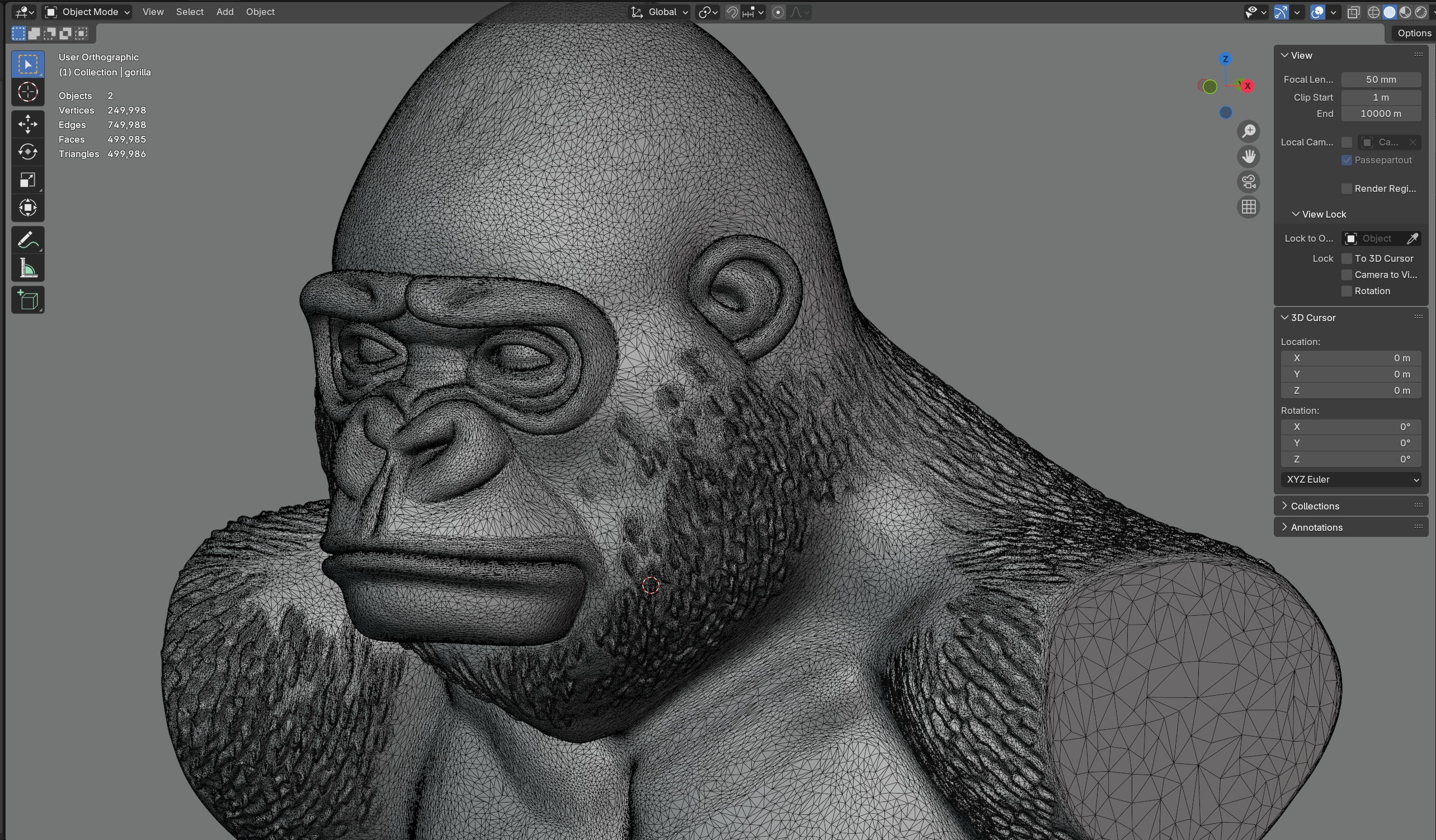Click the Add Cube tool
The height and width of the screenshot is (840, 1436).
click(27, 300)
